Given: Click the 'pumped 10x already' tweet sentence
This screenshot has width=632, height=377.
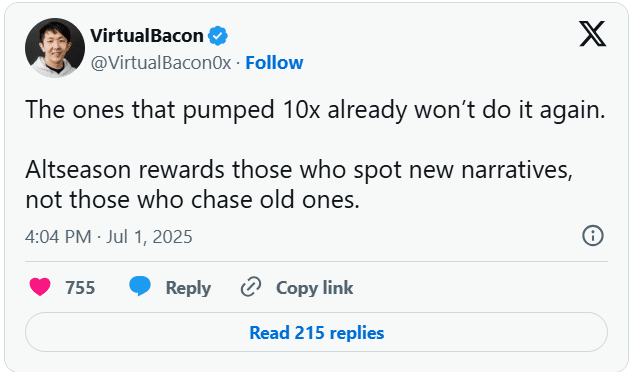Looking at the screenshot, I should [315, 110].
